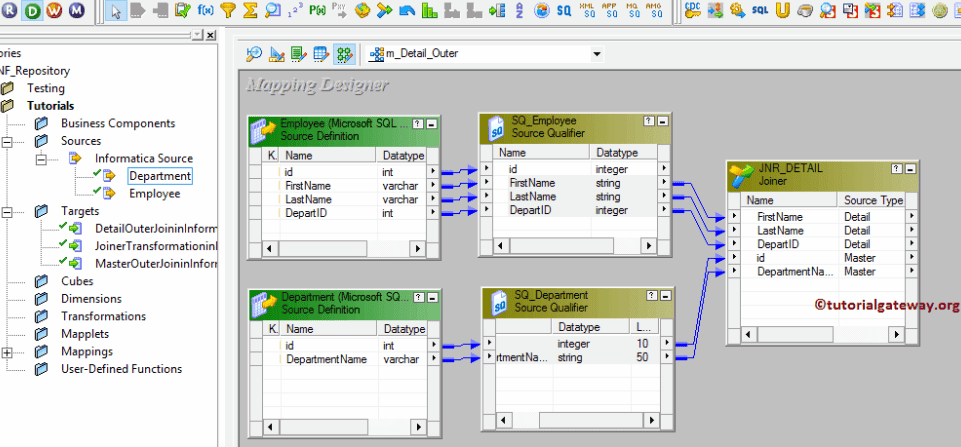Add an SQL transformation icon
This screenshot has height=447, width=961.
point(759,10)
